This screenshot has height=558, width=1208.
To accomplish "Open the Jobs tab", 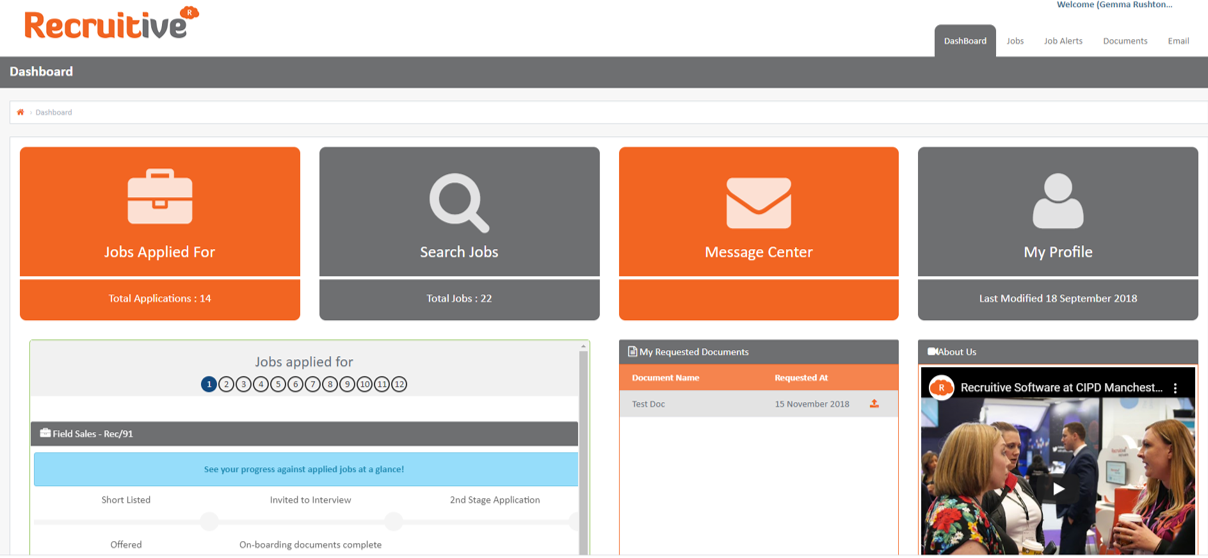I will coord(1015,41).
